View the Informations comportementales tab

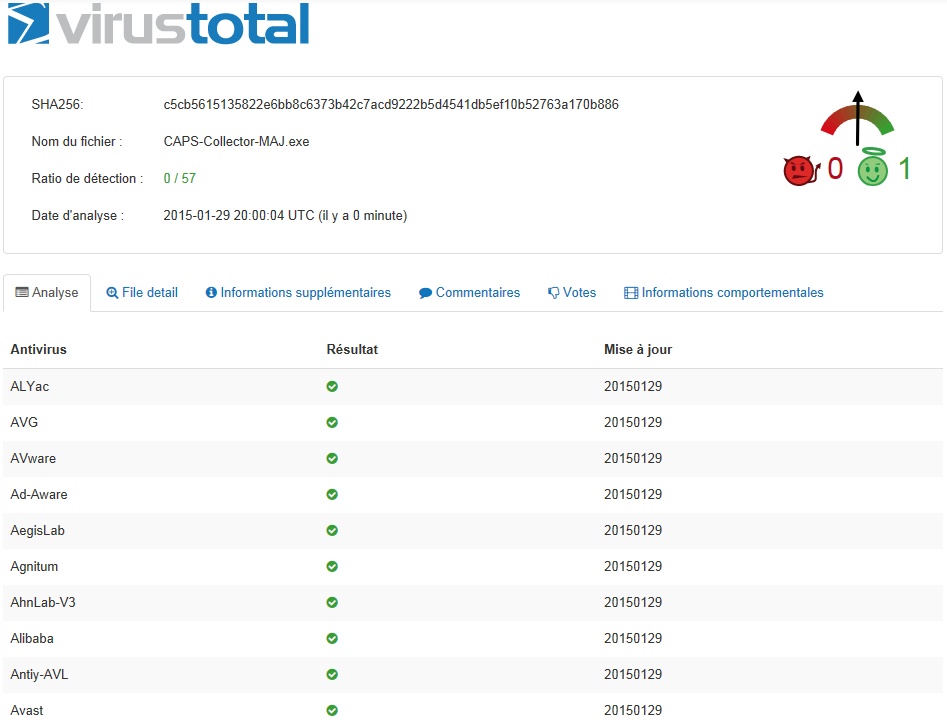pyautogui.click(x=724, y=293)
